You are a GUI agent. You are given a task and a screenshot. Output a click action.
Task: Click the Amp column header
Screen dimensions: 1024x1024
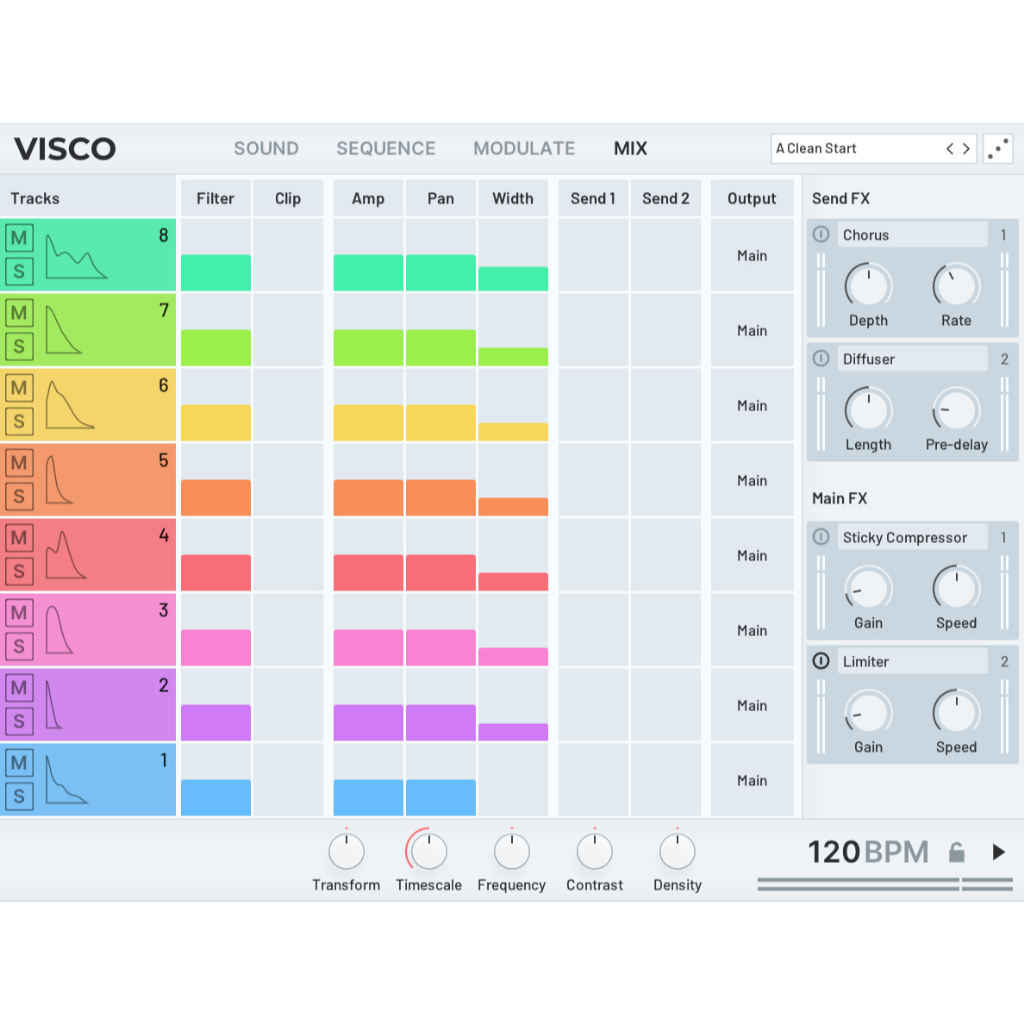point(368,199)
